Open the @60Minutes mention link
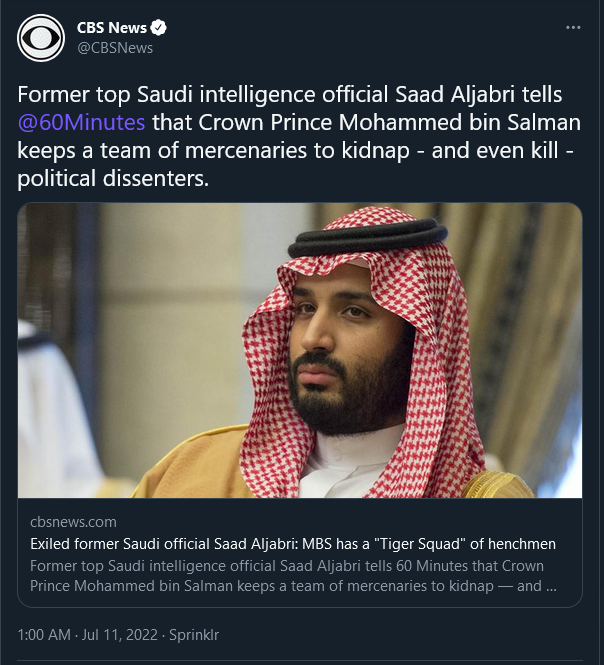The image size is (604, 665). click(82, 123)
